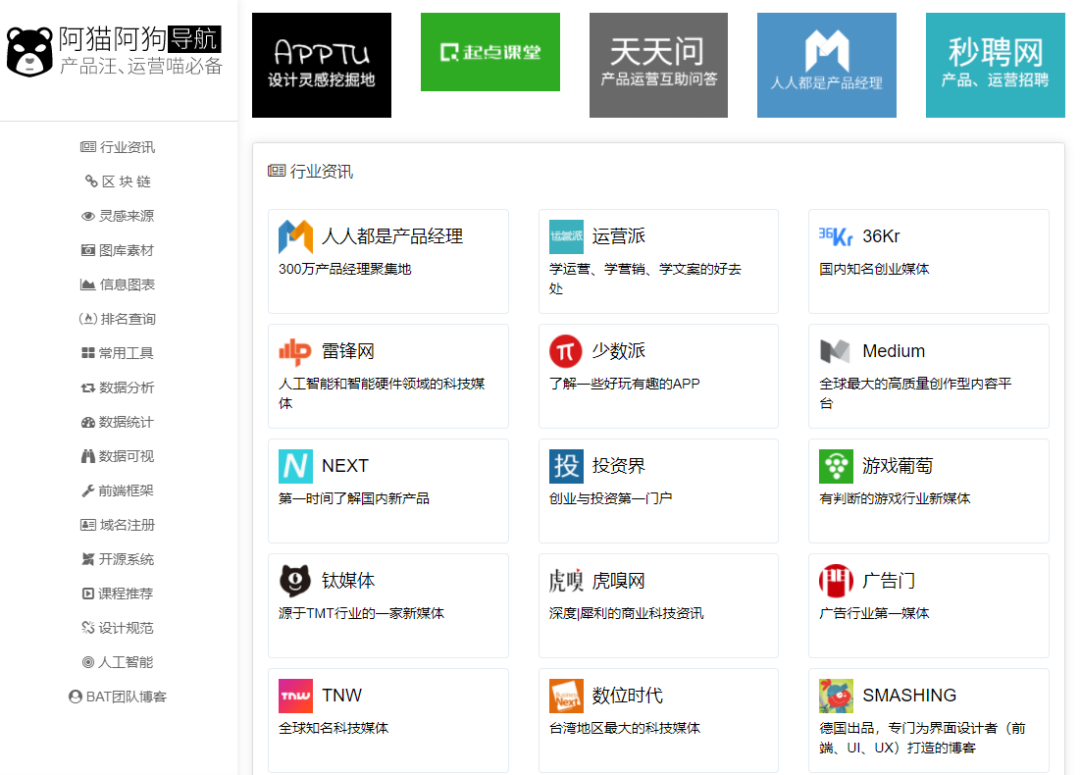Click '300万产品经理聚集地' description text
Image resolution: width=1080 pixels, height=775 pixels.
(x=344, y=269)
